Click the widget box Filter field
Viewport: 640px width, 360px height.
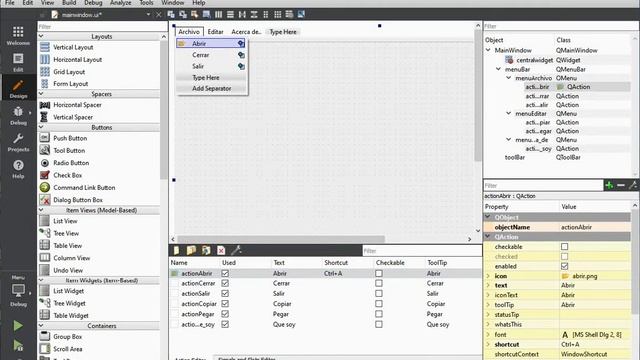[102, 27]
